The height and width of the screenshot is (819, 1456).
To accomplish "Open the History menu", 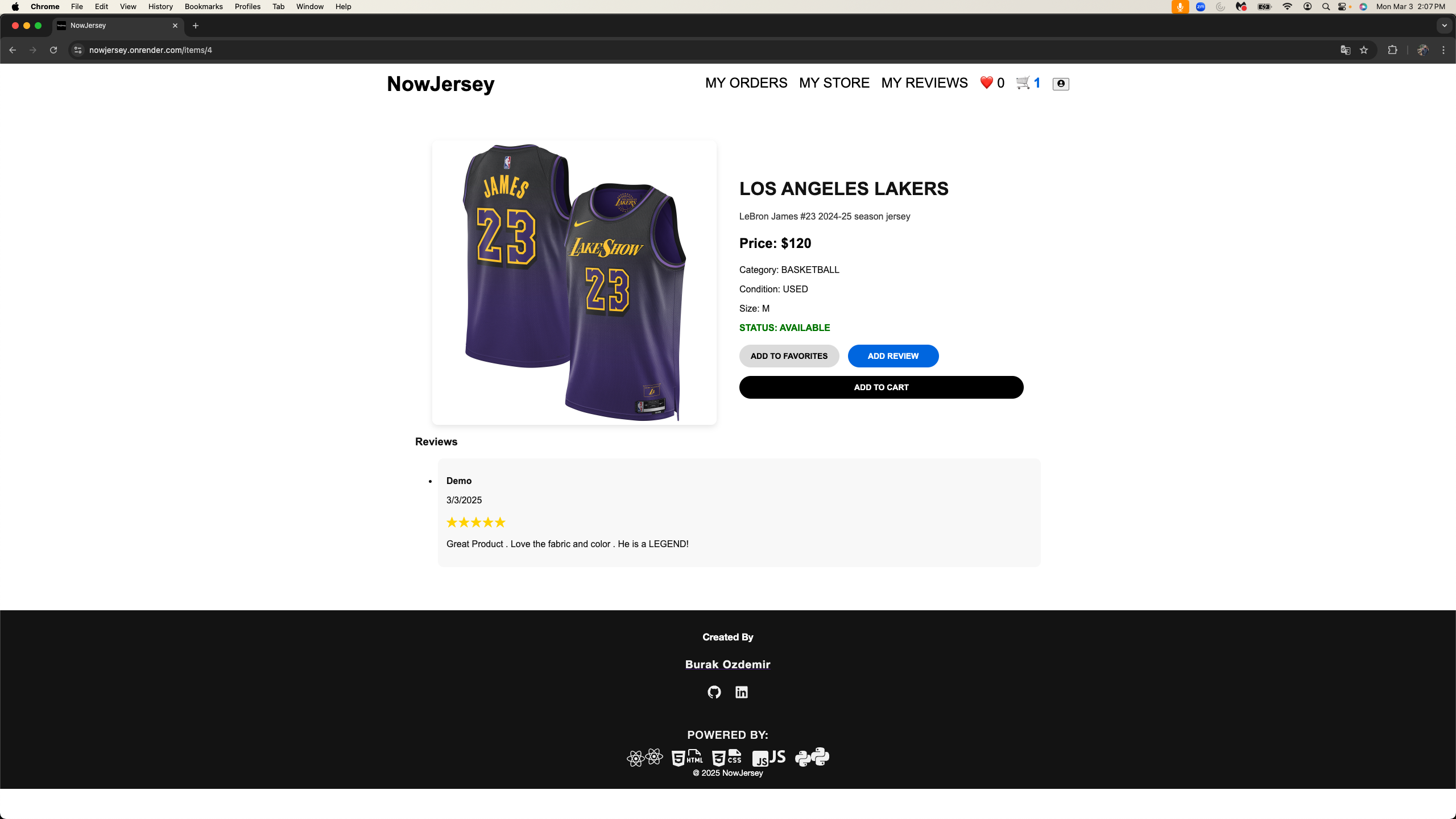I will tap(160, 7).
